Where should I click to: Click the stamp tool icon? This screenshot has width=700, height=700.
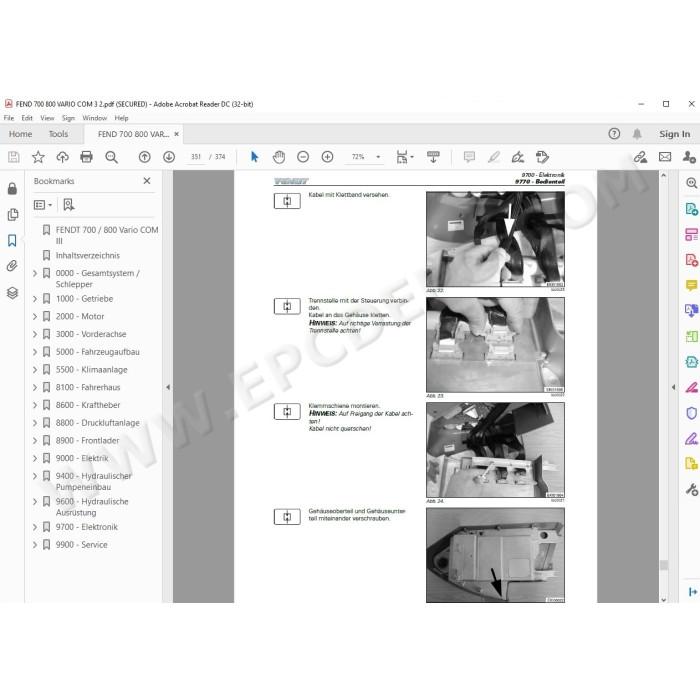click(x=542, y=157)
